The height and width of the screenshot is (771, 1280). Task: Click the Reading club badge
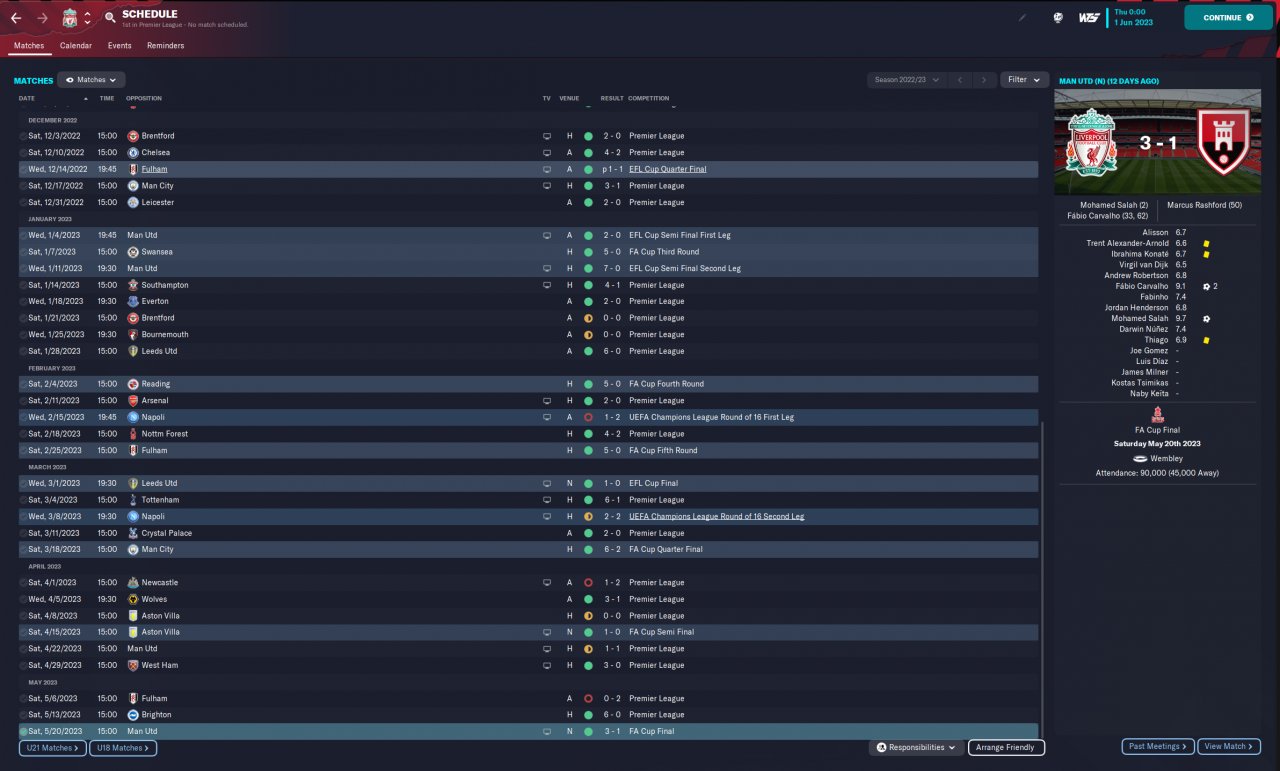coord(133,384)
